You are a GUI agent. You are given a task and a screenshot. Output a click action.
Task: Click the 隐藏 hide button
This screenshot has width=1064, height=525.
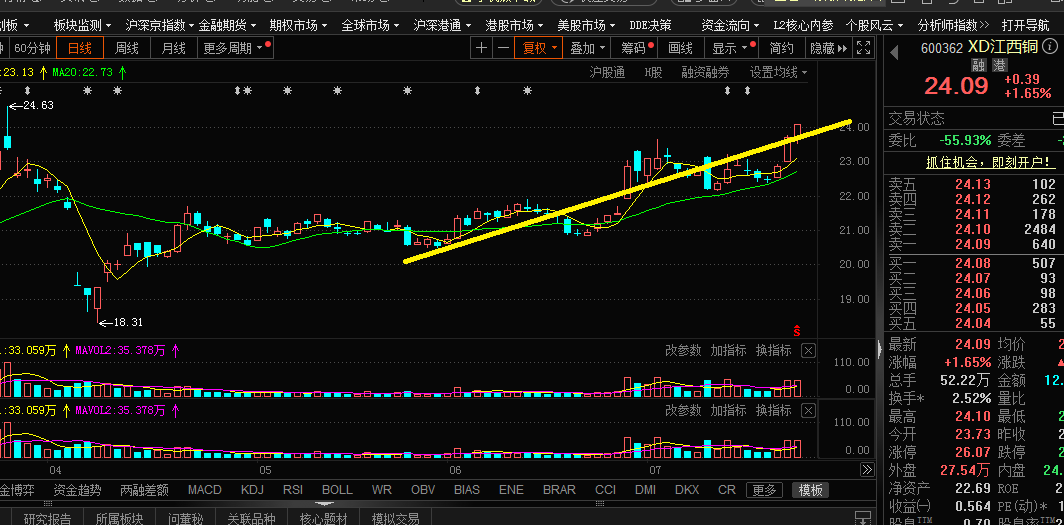[822, 48]
